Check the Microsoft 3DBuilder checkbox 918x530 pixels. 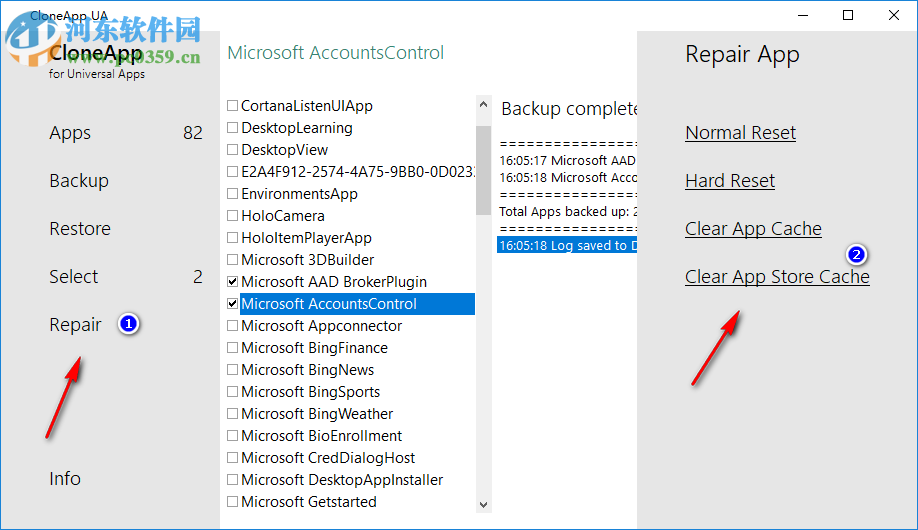pos(233,260)
